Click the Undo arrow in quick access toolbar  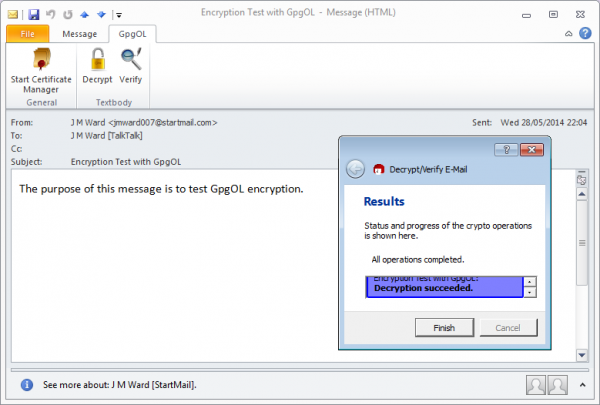click(x=51, y=15)
